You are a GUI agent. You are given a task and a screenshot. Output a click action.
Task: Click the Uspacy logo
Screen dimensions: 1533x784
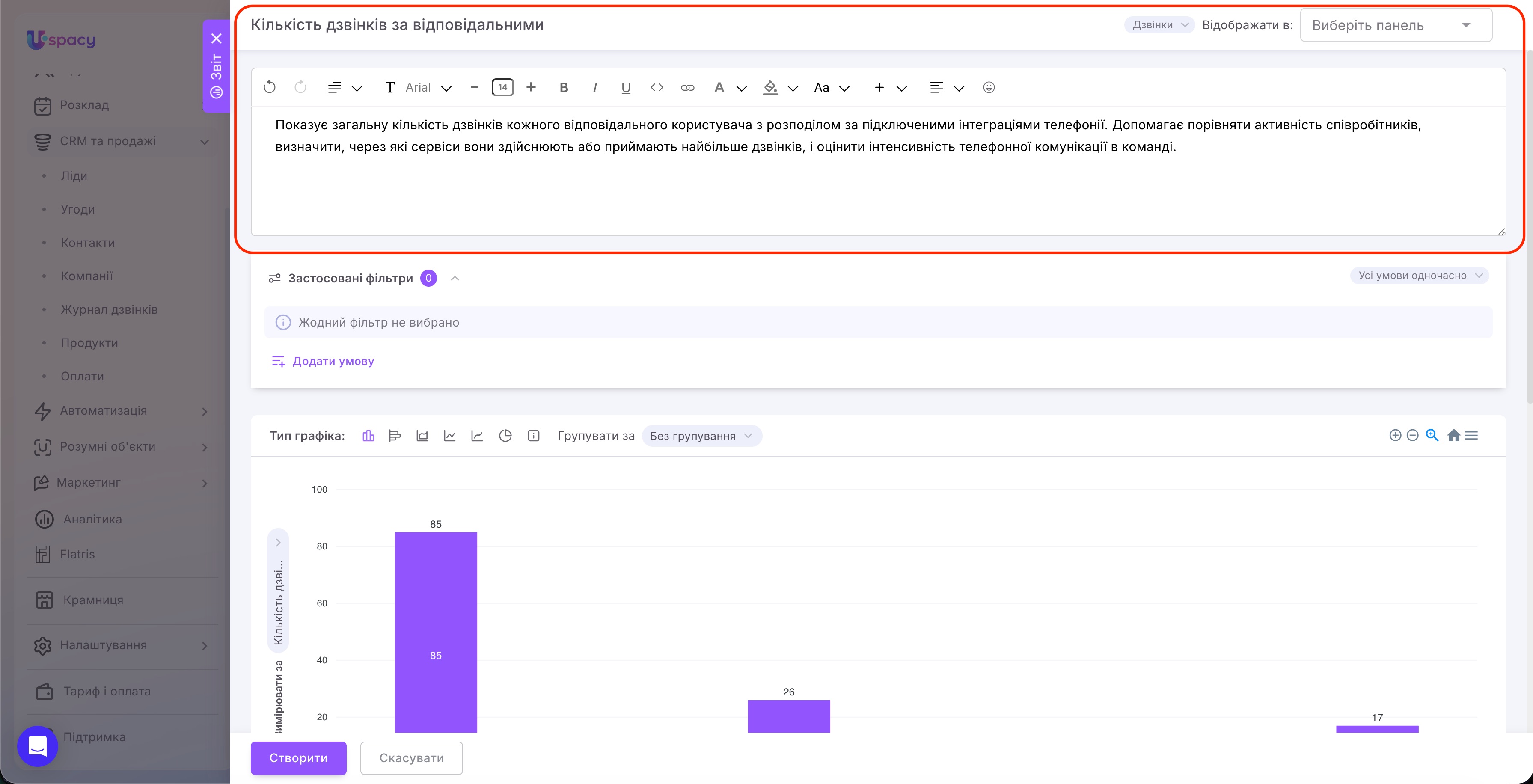61,39
